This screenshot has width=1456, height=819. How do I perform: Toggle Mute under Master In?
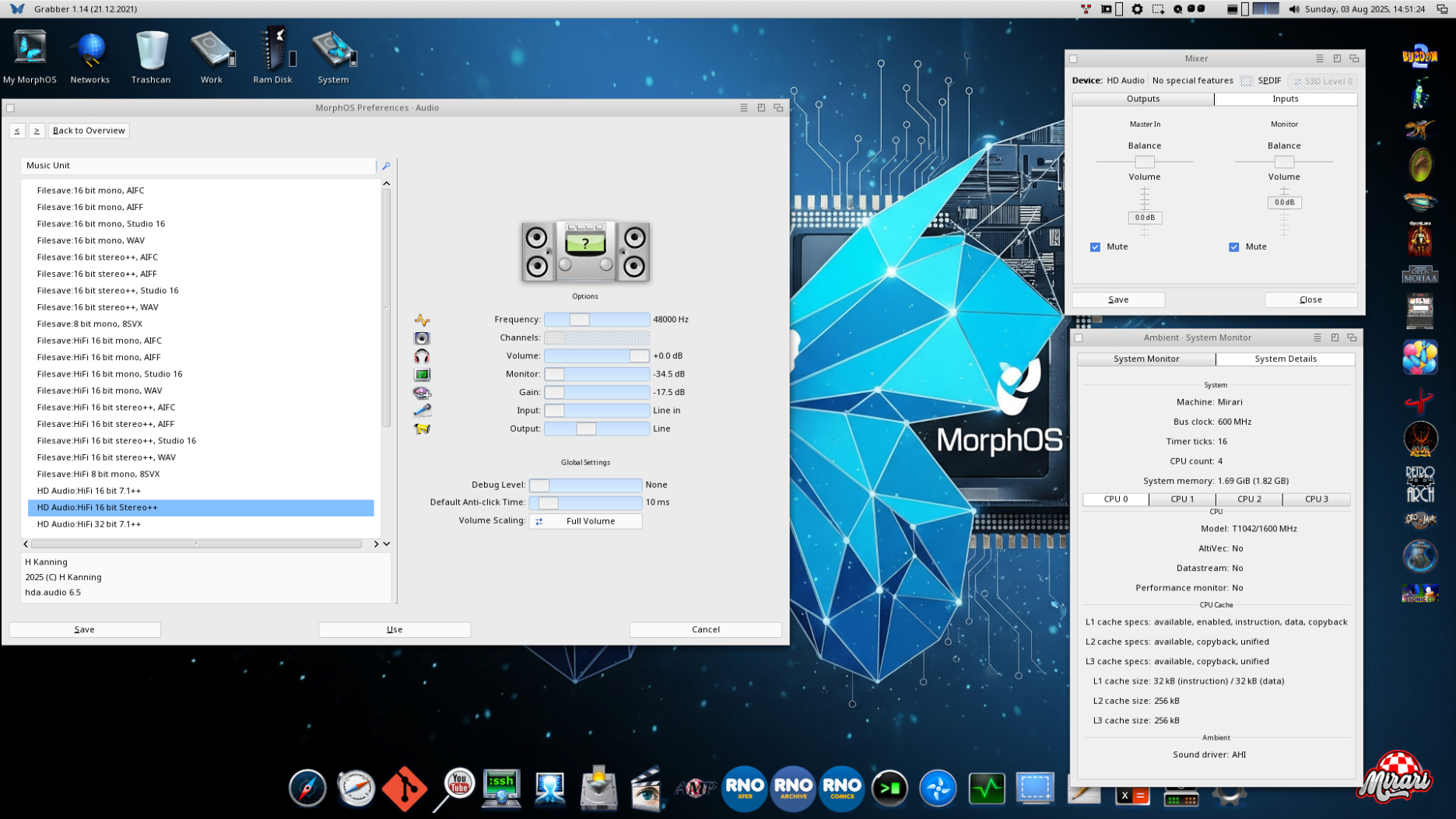pos(1095,247)
